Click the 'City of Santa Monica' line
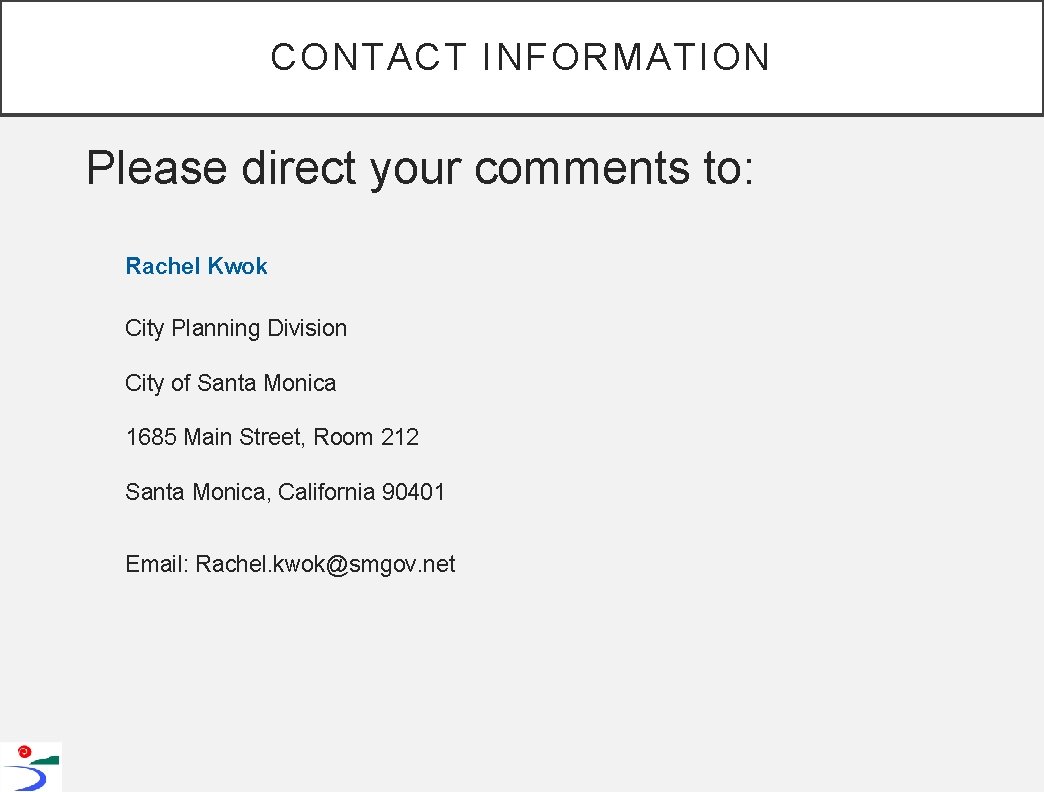 [230, 383]
